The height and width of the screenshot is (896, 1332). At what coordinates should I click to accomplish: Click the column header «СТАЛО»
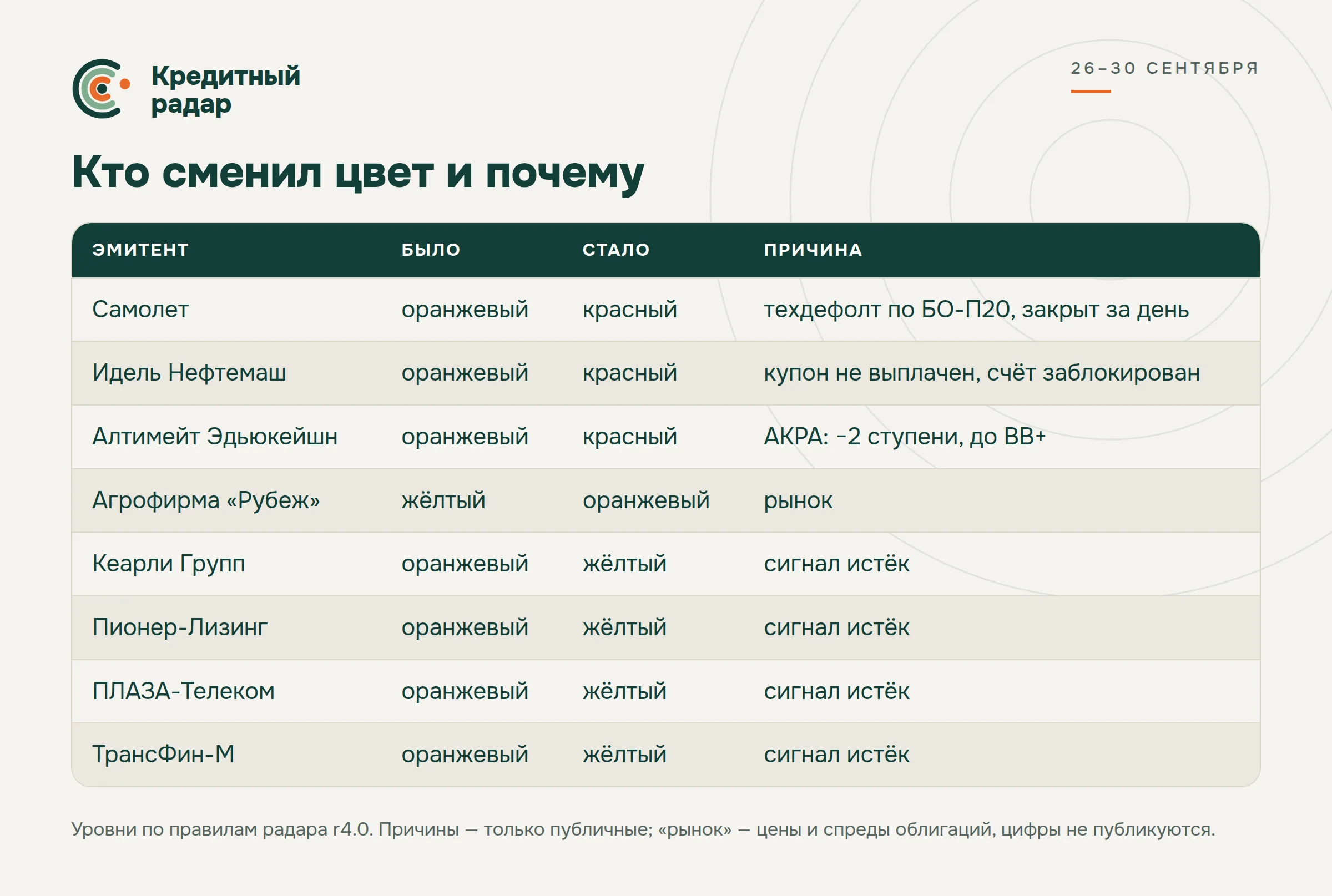[x=616, y=250]
